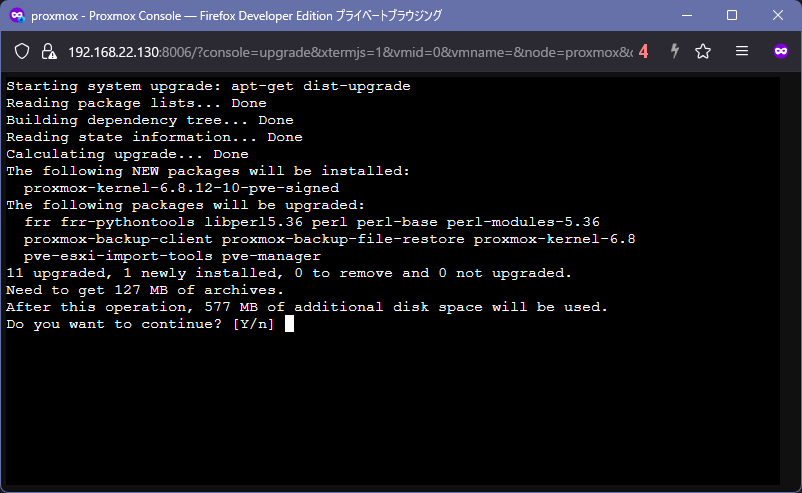The width and height of the screenshot is (802, 493).
Task: Click the tracking protection shield icon
Action: click(22, 51)
